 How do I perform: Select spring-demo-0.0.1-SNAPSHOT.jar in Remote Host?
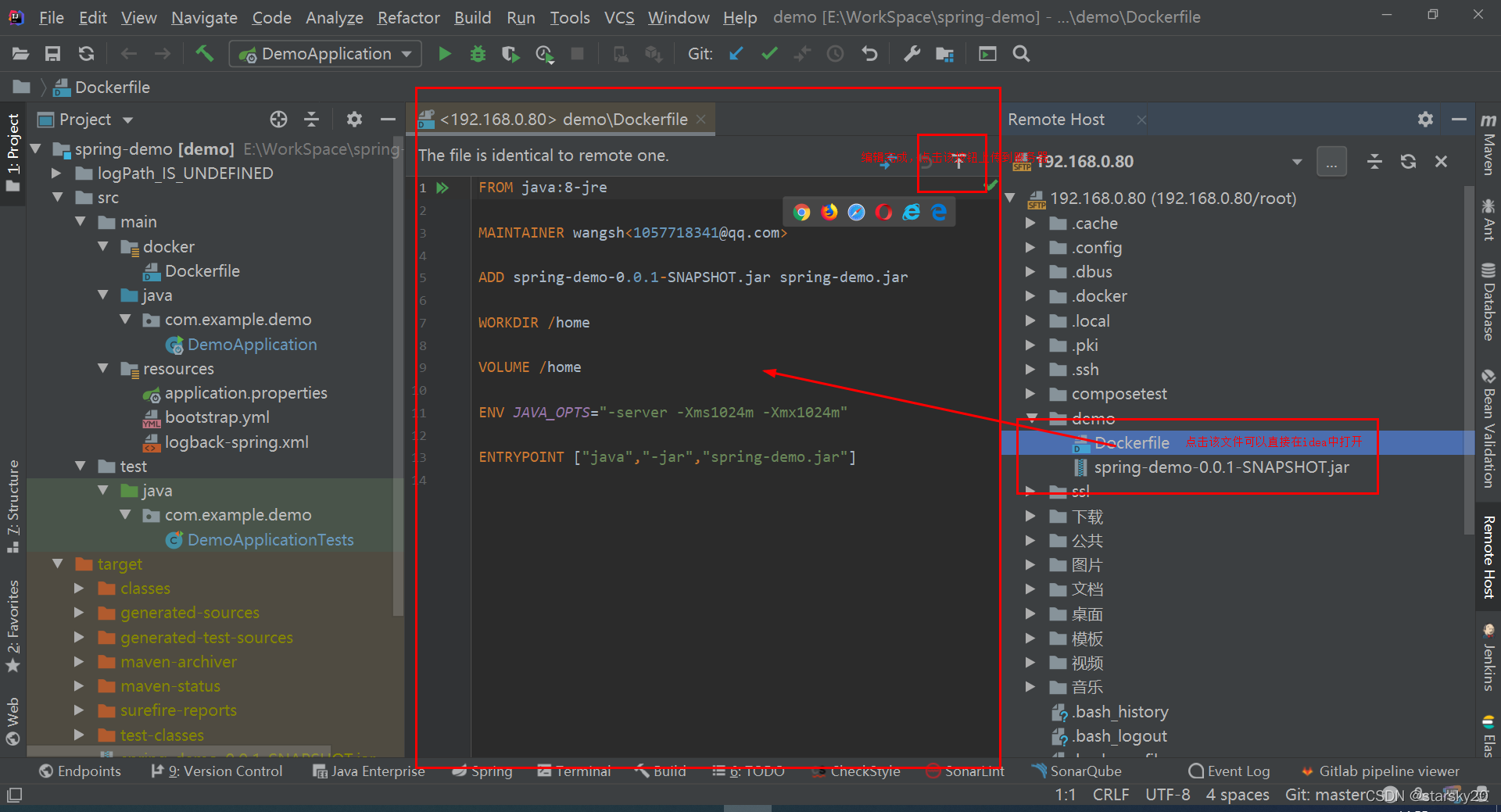click(x=1221, y=467)
